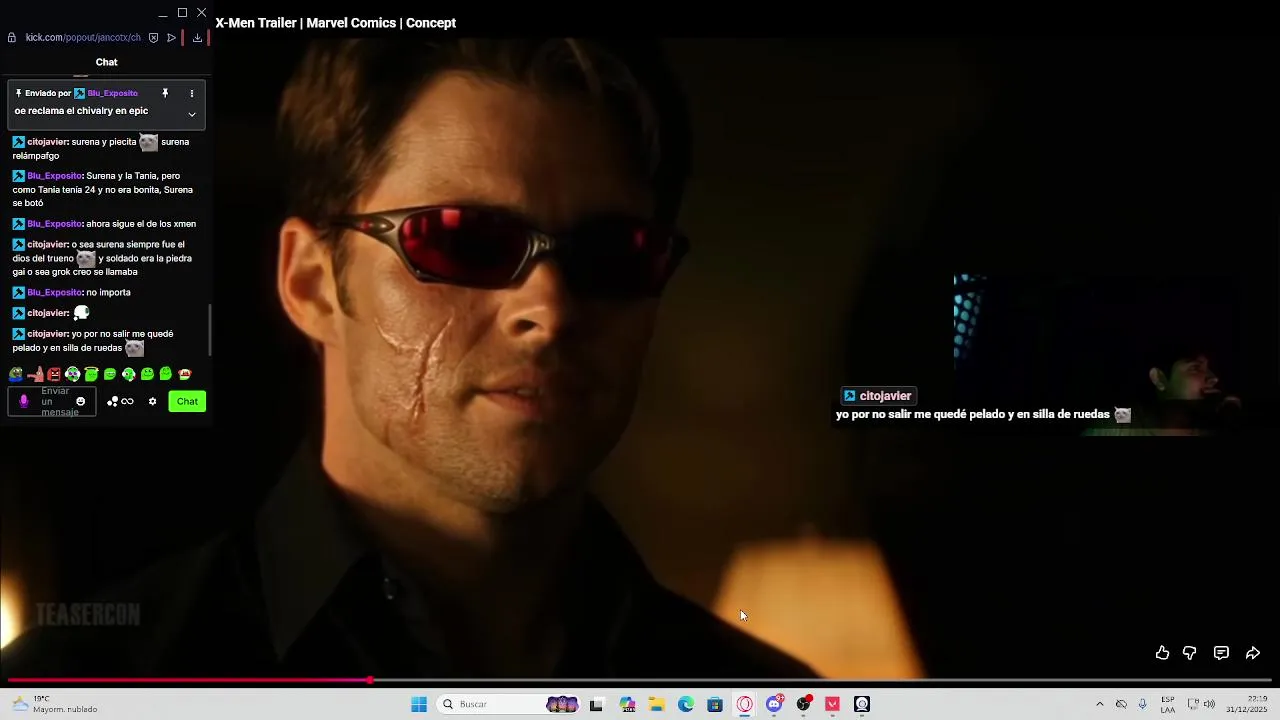
Task: Click Blu_Exposito name on 'ahora sigue' message
Action: 54,224
